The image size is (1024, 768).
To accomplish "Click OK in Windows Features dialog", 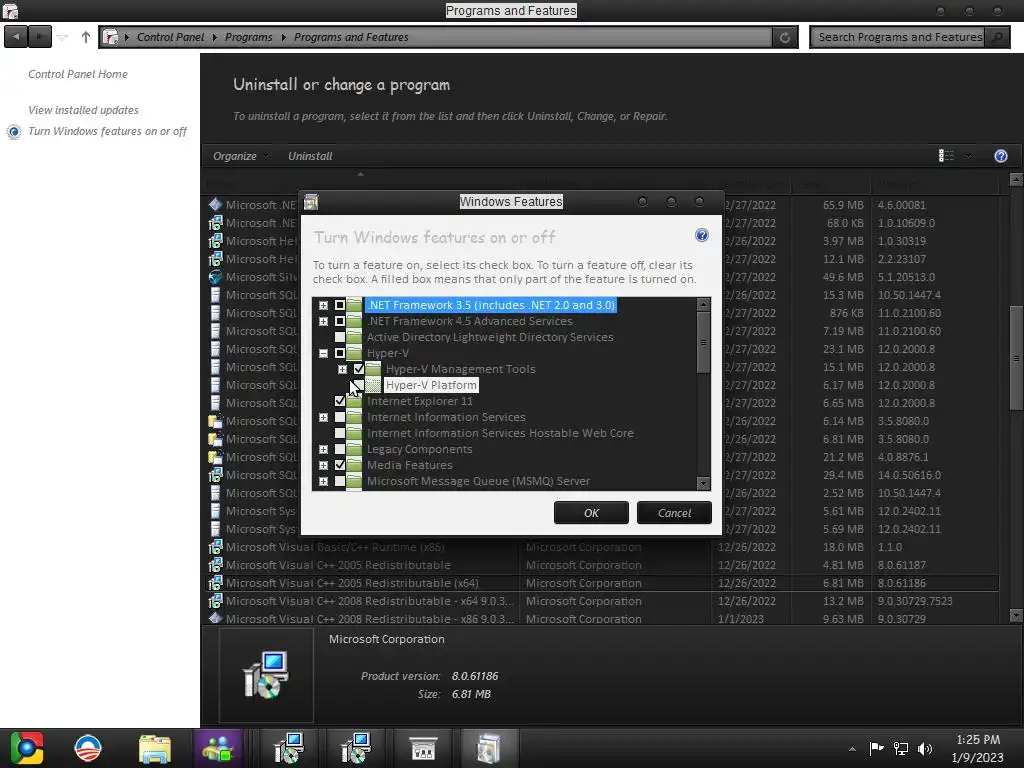I will 591,513.
